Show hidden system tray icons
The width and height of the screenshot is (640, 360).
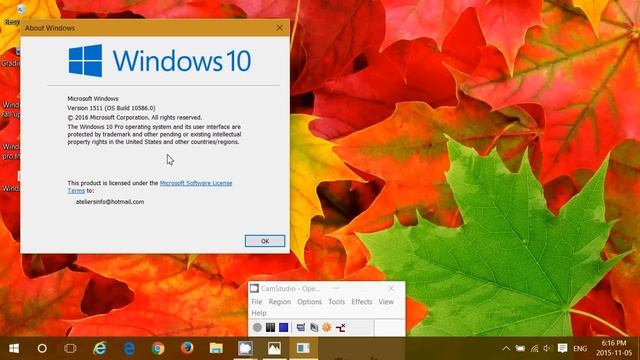tap(506, 348)
